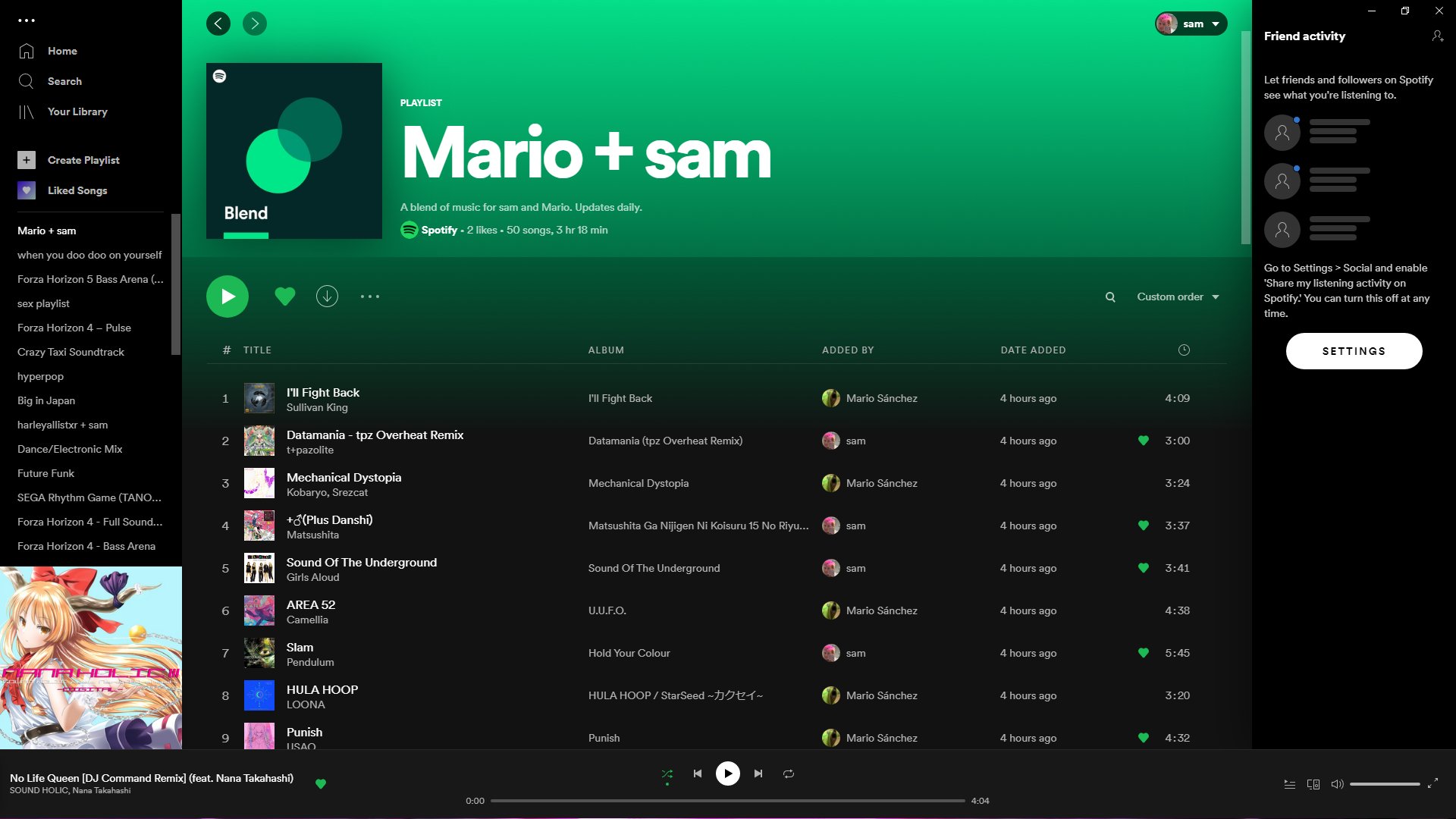Go back with the left arrow
The image size is (1456, 819).
(x=218, y=24)
